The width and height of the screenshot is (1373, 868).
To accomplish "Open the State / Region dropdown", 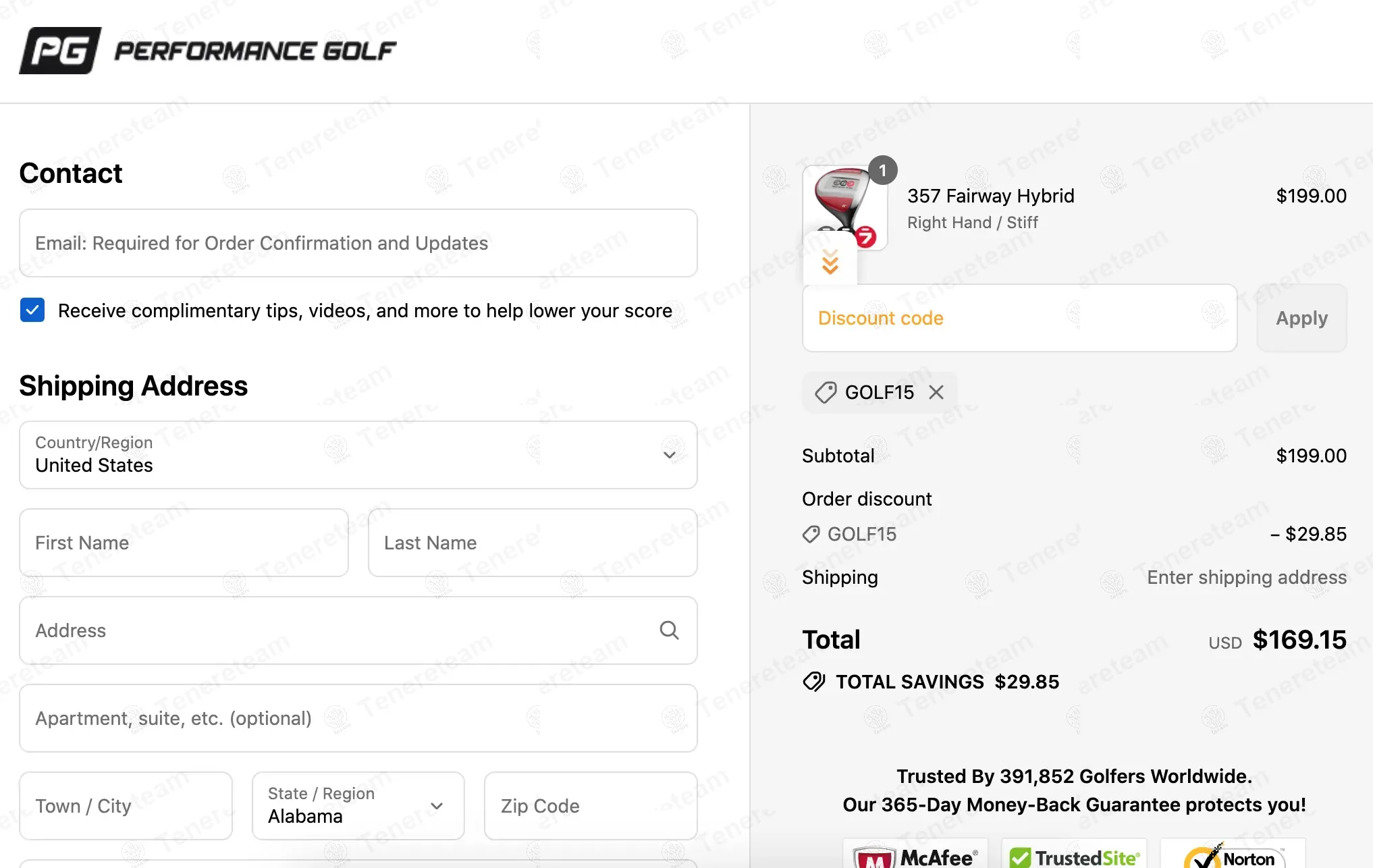I will (358, 806).
